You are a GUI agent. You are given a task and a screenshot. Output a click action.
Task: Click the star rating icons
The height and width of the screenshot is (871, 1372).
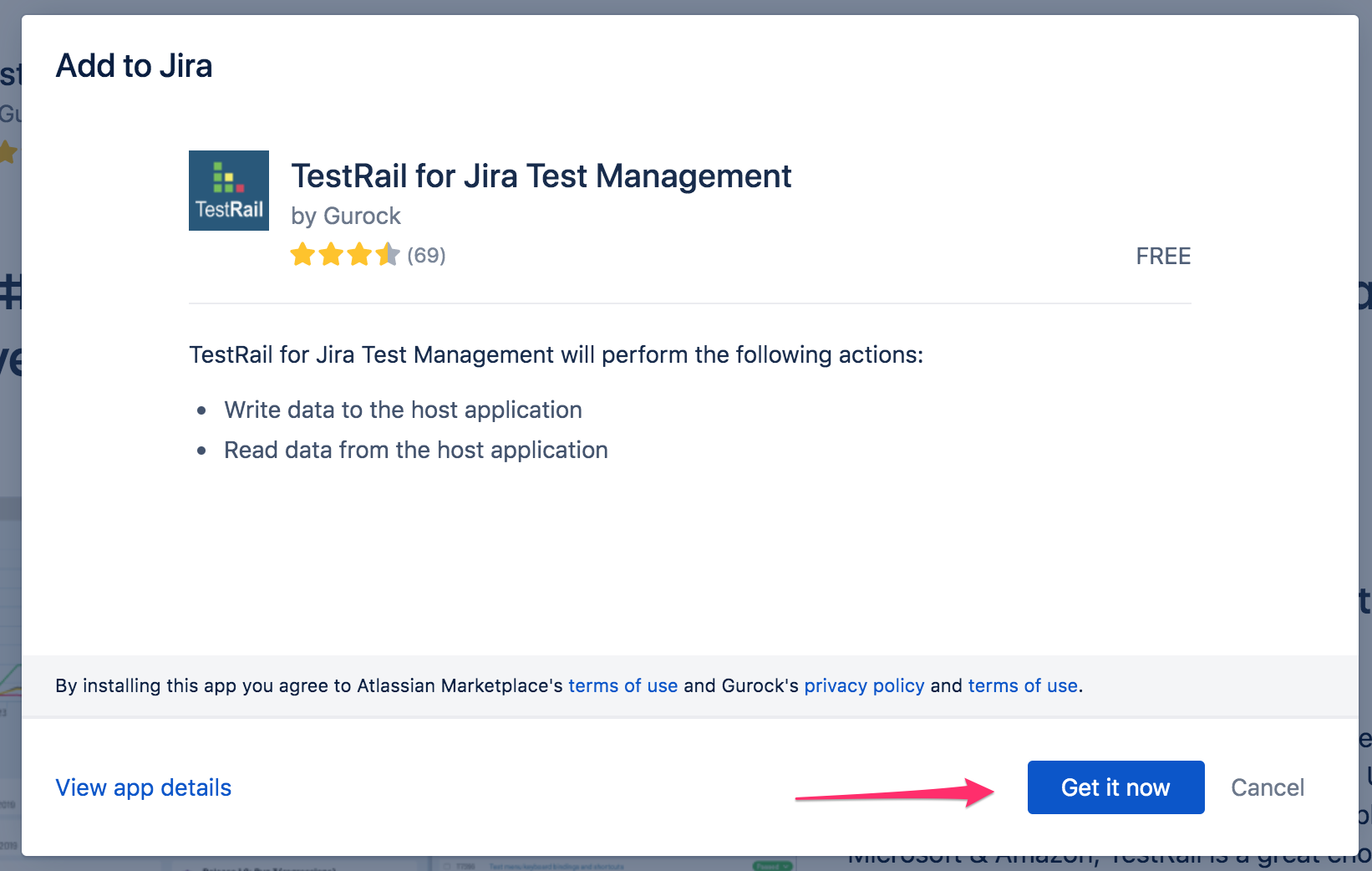pyautogui.click(x=345, y=254)
